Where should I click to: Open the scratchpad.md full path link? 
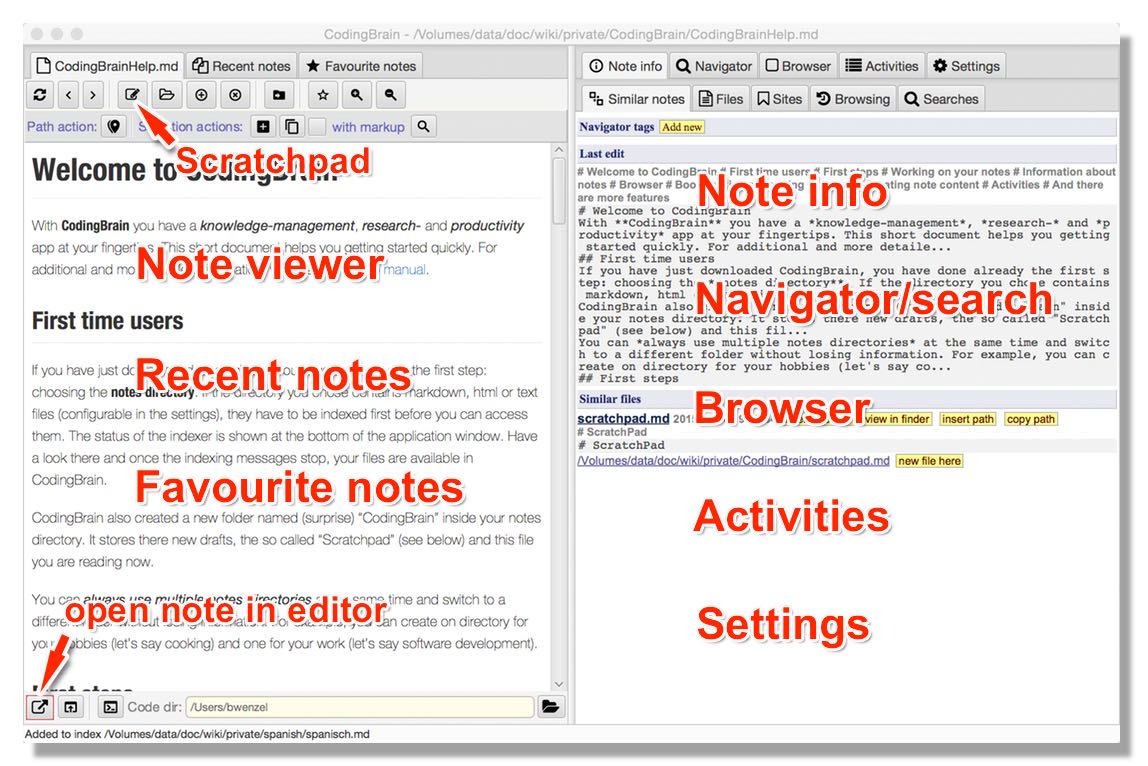734,461
